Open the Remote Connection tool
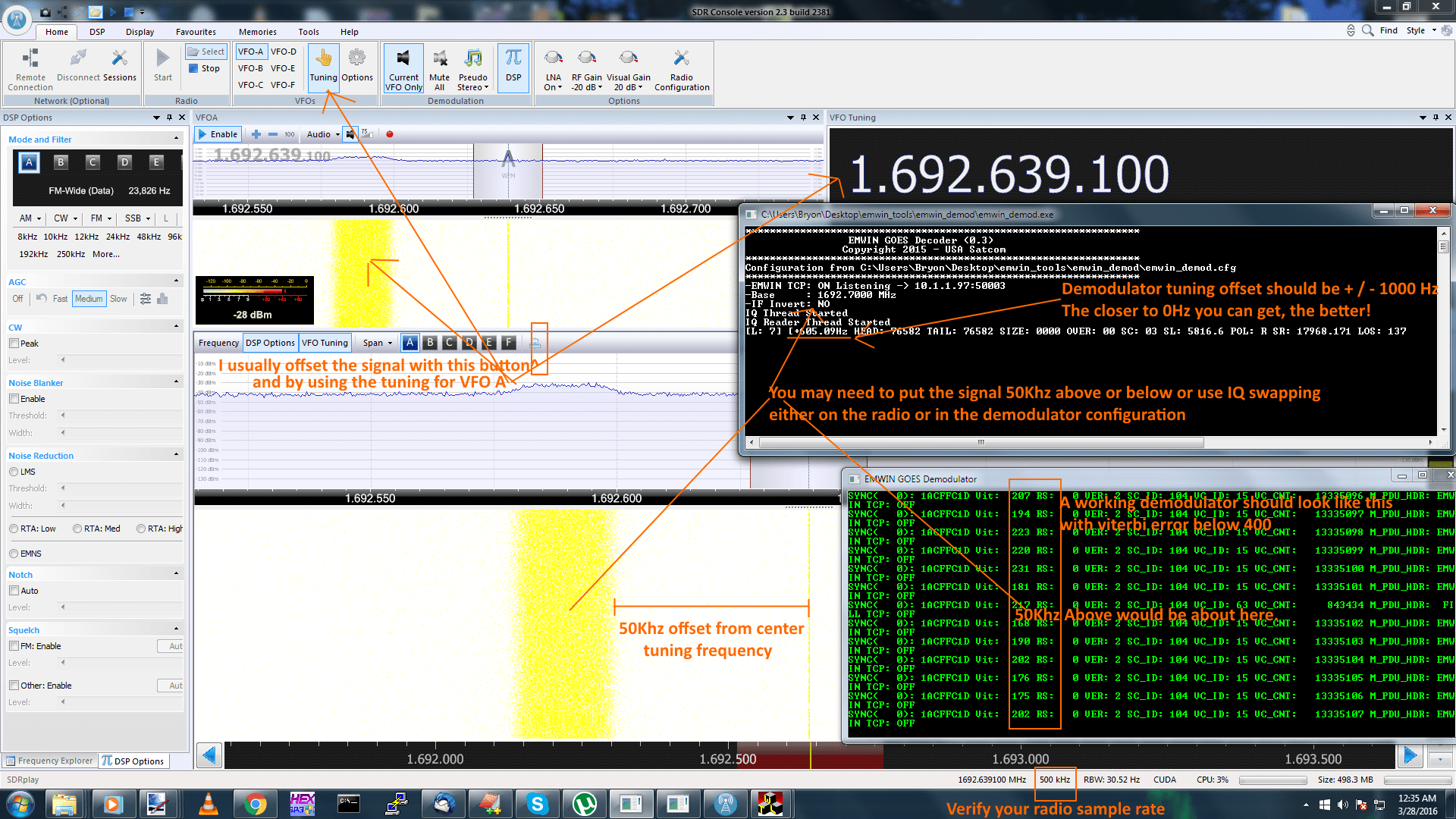 30,70
